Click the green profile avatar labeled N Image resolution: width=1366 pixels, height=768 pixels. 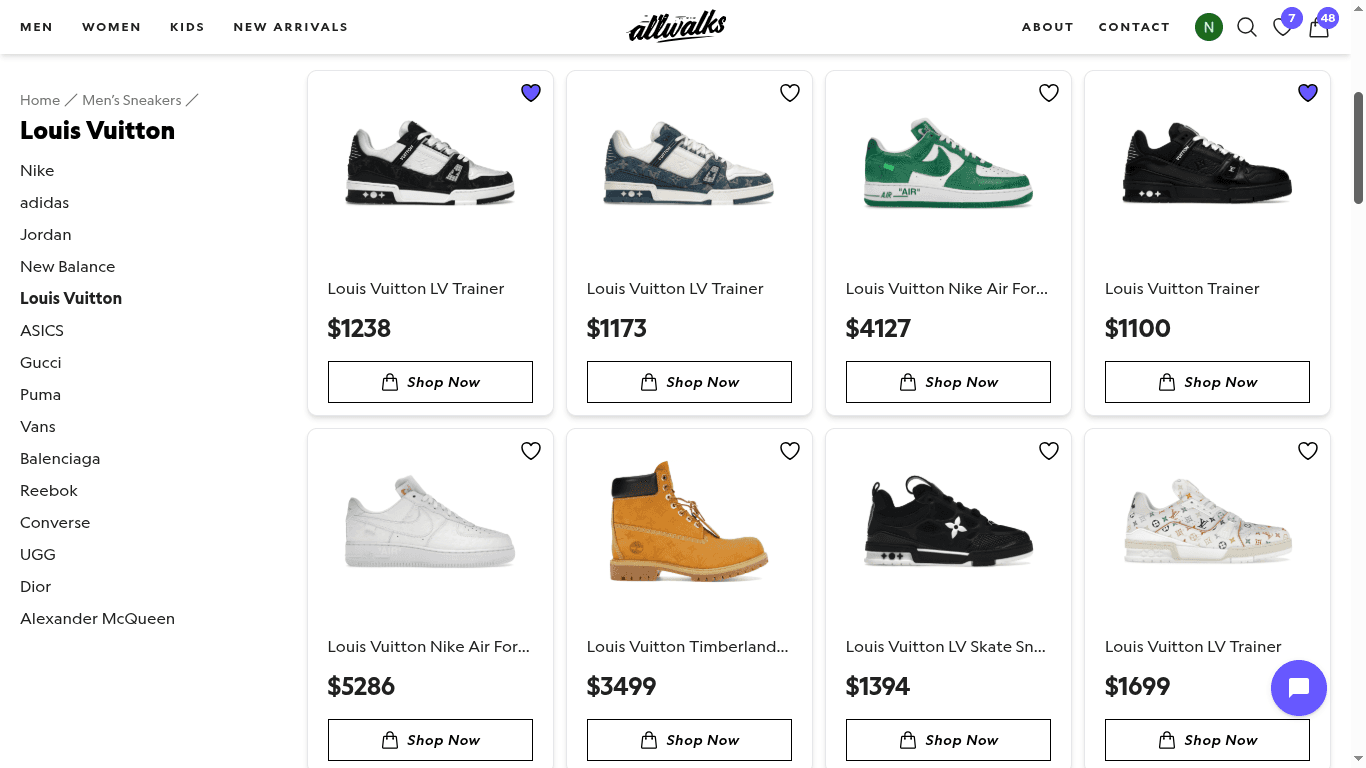pos(1208,27)
